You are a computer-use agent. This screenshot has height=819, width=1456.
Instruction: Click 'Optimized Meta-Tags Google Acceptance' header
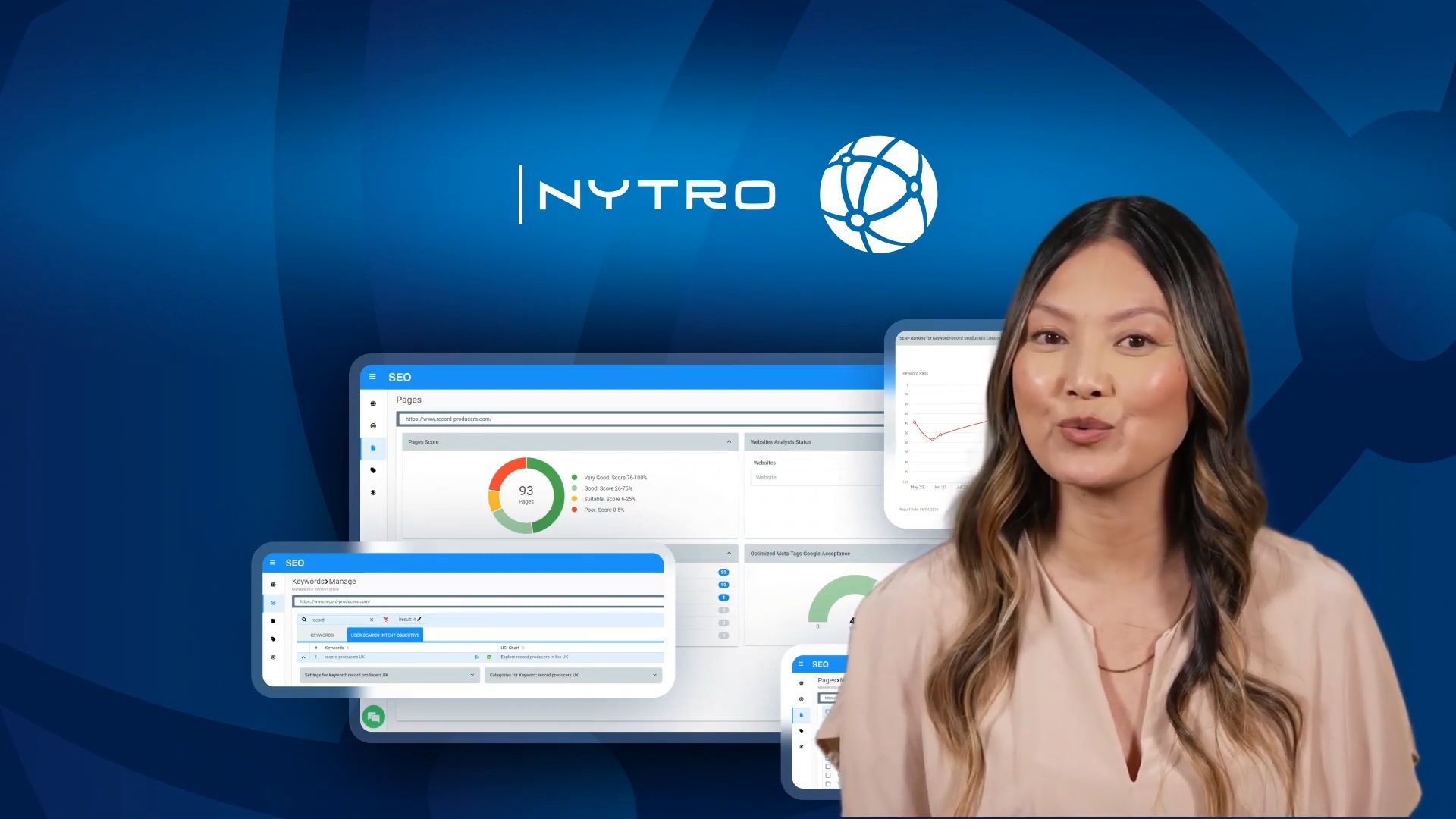[800, 554]
